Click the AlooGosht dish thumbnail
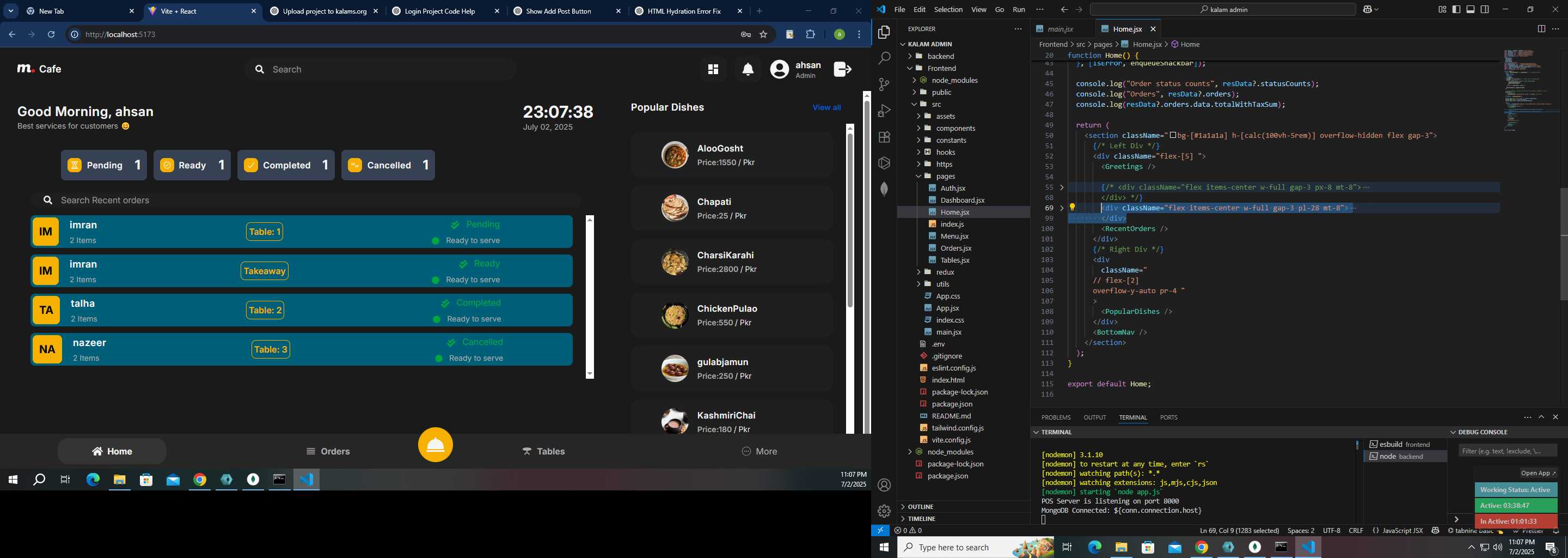Viewport: 1568px width, 558px height. [x=675, y=155]
